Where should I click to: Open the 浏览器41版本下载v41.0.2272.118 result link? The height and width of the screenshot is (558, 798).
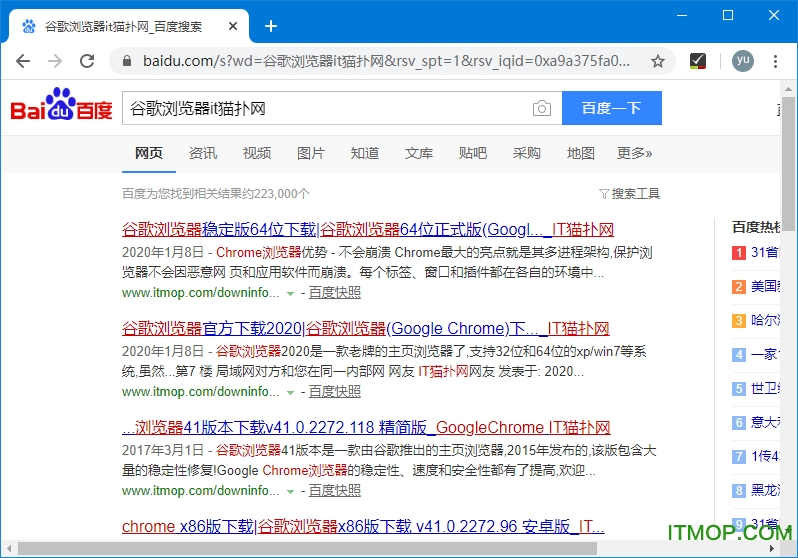pos(366,427)
